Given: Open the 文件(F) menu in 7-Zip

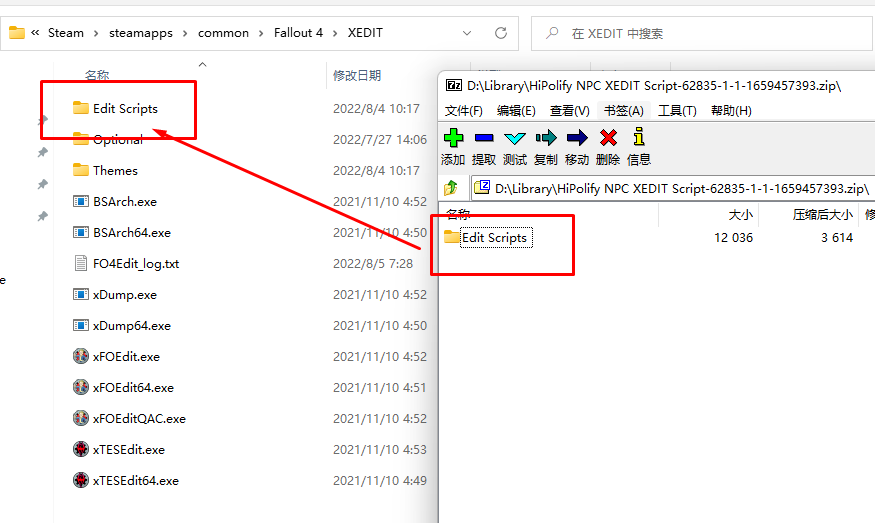Looking at the screenshot, I should pos(464,111).
